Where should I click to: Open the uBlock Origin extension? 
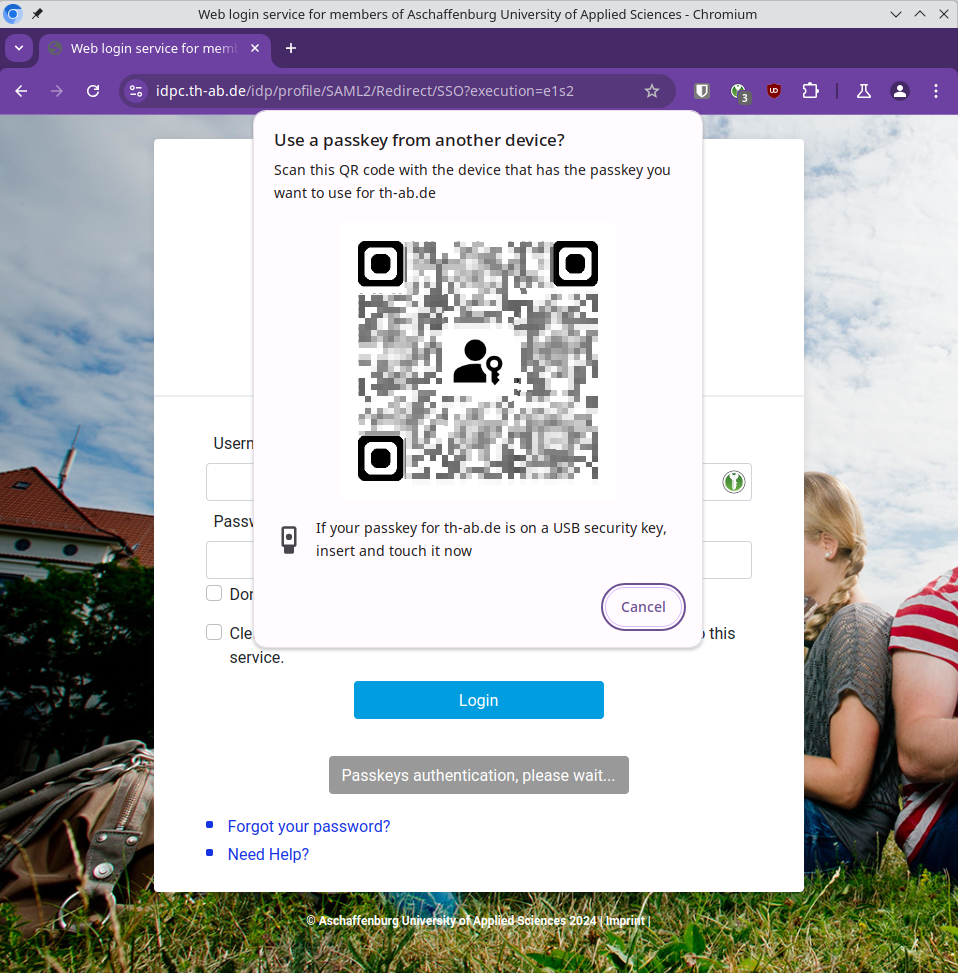click(x=774, y=91)
